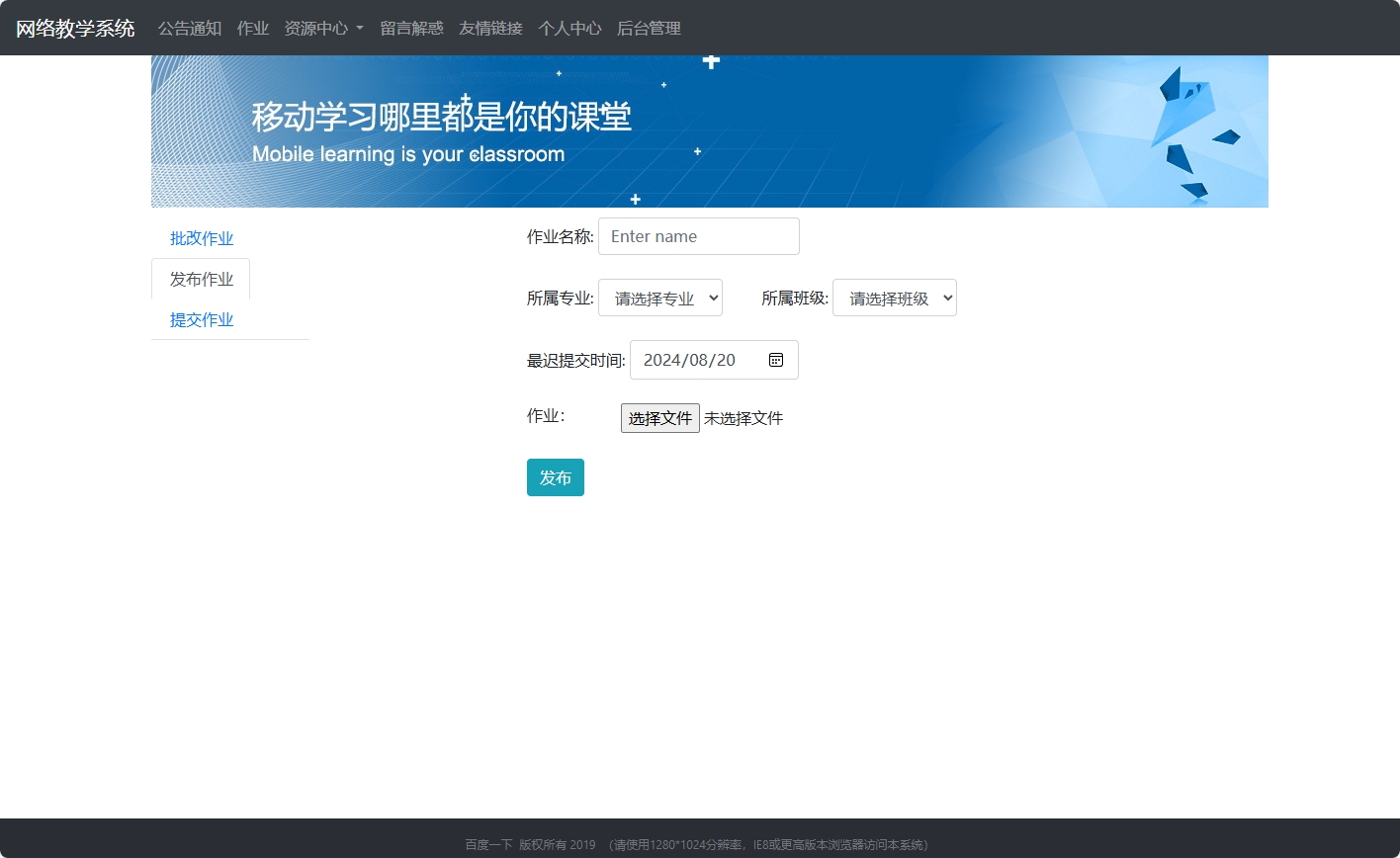Open the 个人中心 page

(569, 28)
